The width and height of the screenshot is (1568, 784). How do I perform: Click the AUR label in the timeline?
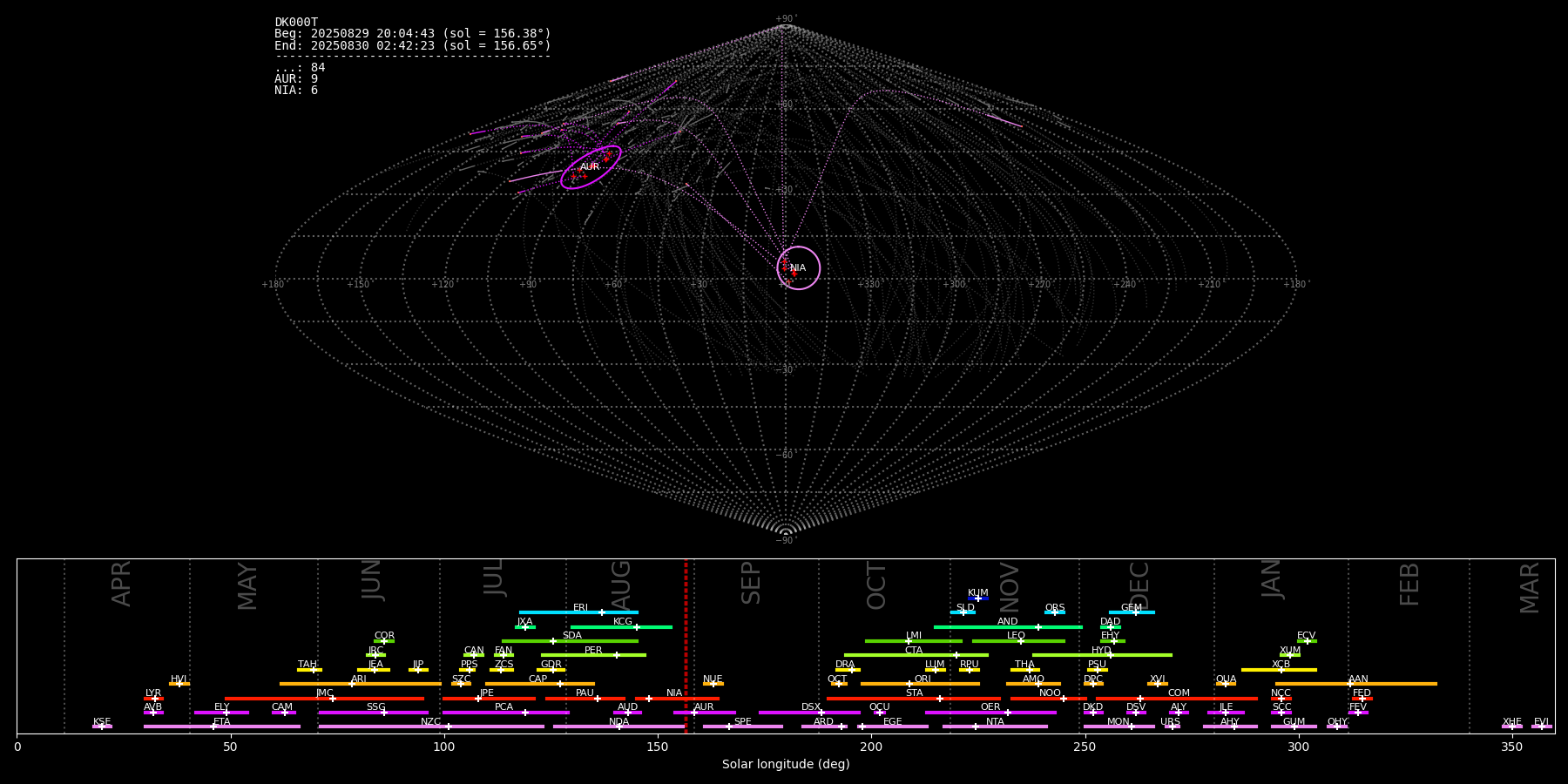coord(704,707)
